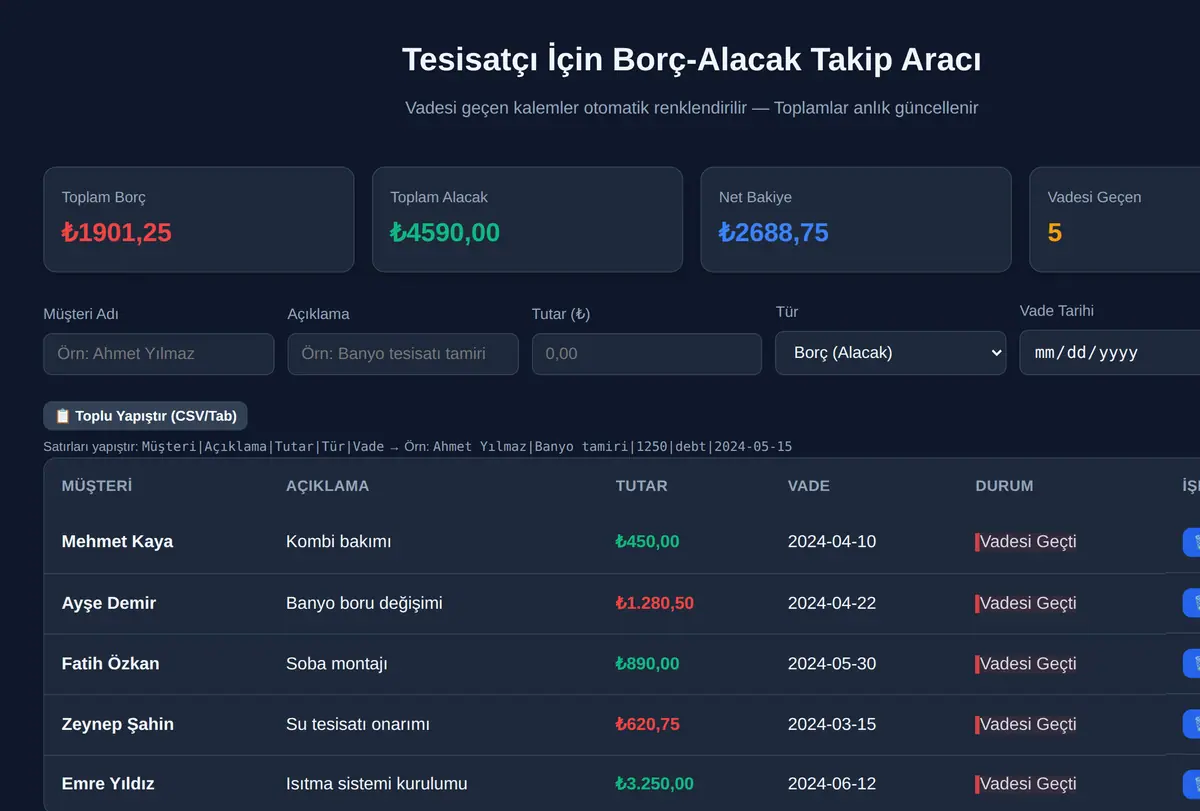Open the Vade Tarihi date field
This screenshot has height=811, width=1200.
(1110, 353)
